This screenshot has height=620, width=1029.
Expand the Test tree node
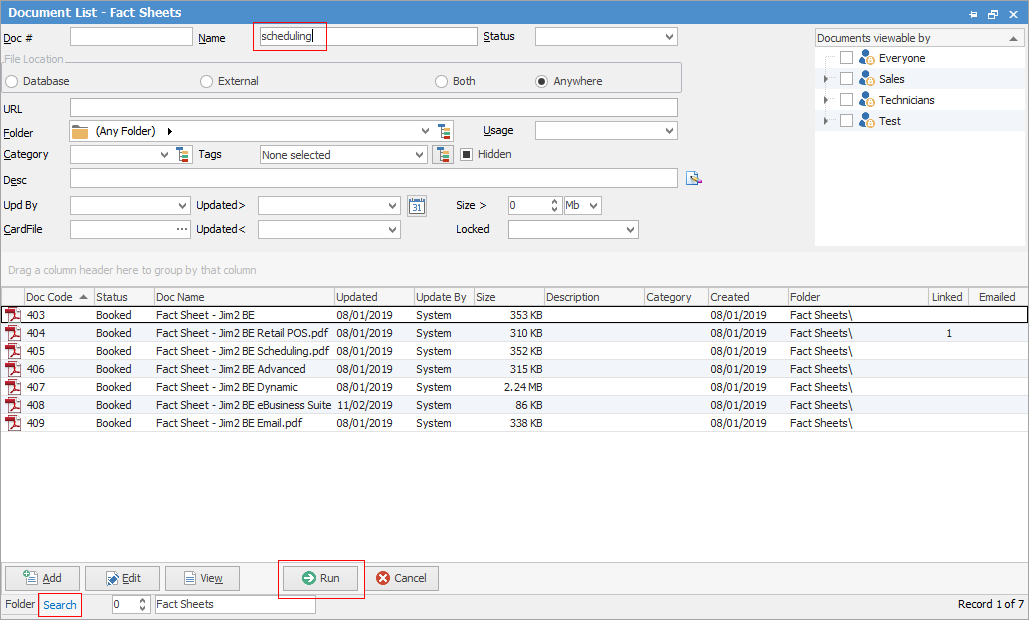point(826,119)
